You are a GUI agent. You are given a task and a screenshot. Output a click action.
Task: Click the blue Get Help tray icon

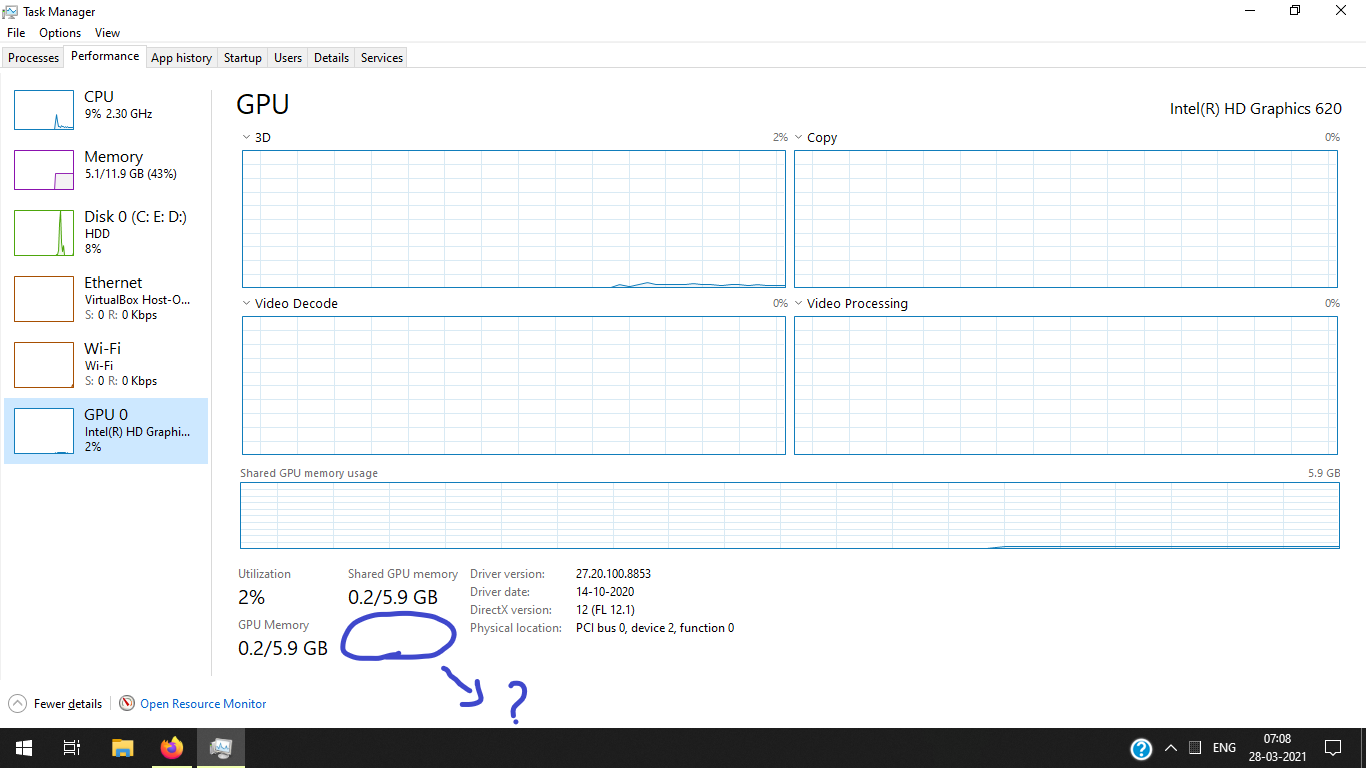click(1141, 747)
